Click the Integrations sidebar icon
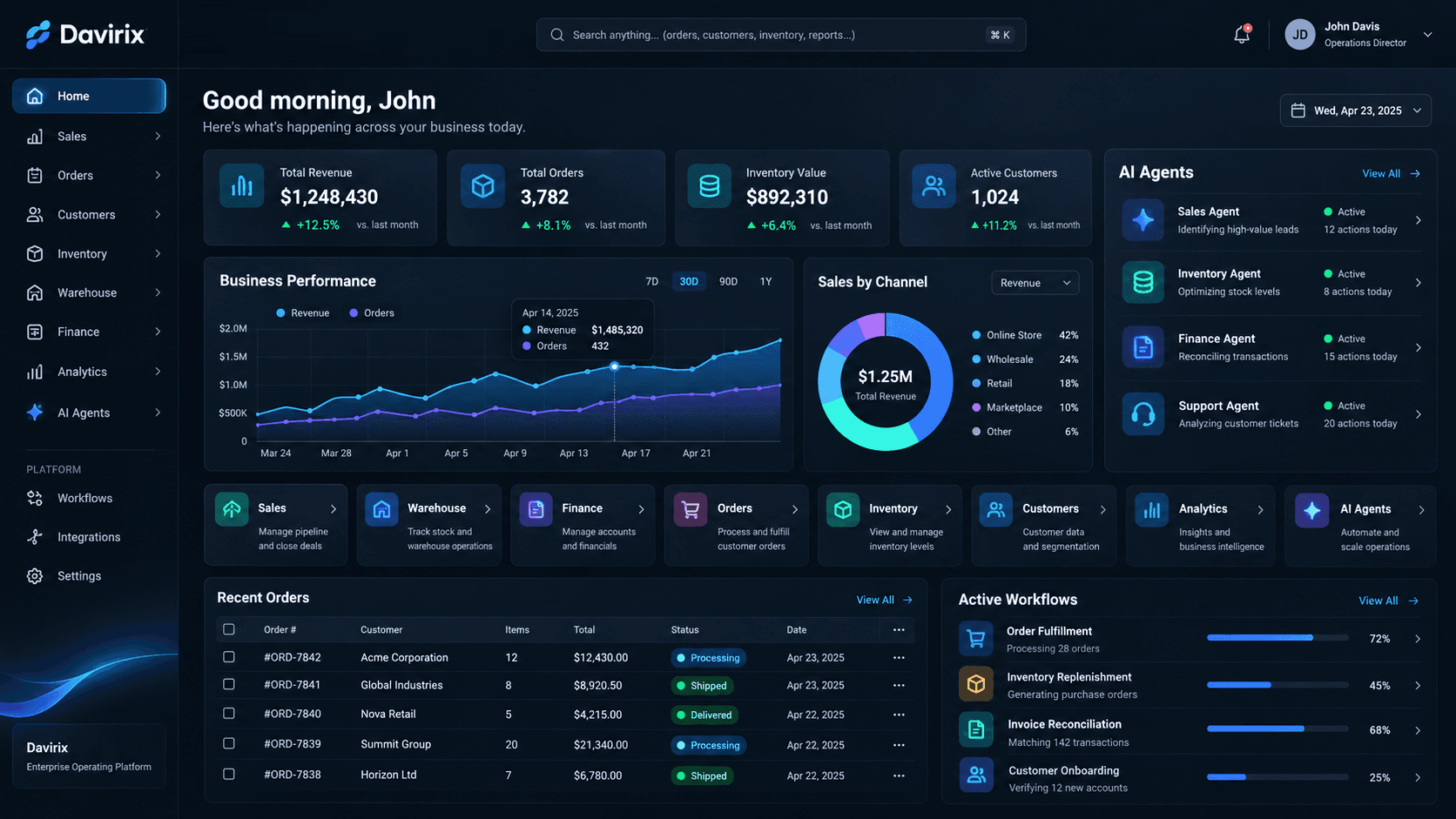This screenshot has height=819, width=1456. [x=35, y=537]
